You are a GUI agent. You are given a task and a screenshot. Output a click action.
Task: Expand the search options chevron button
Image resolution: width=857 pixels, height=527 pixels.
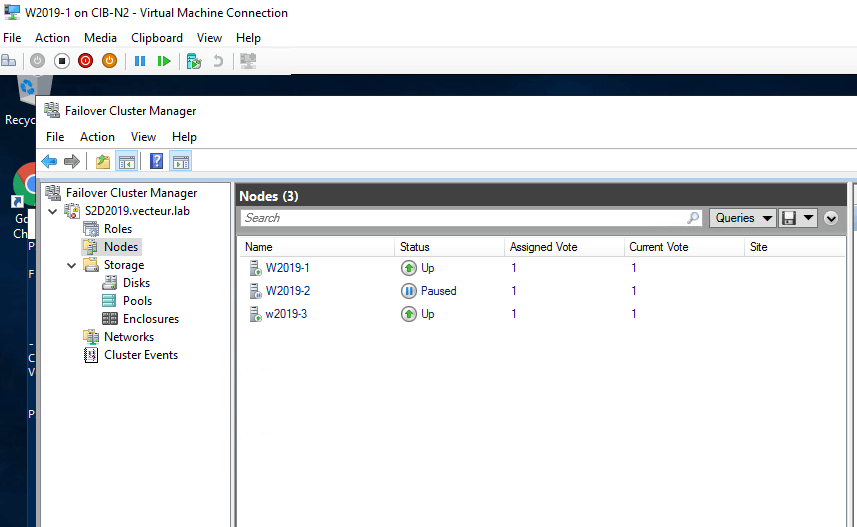pos(831,218)
